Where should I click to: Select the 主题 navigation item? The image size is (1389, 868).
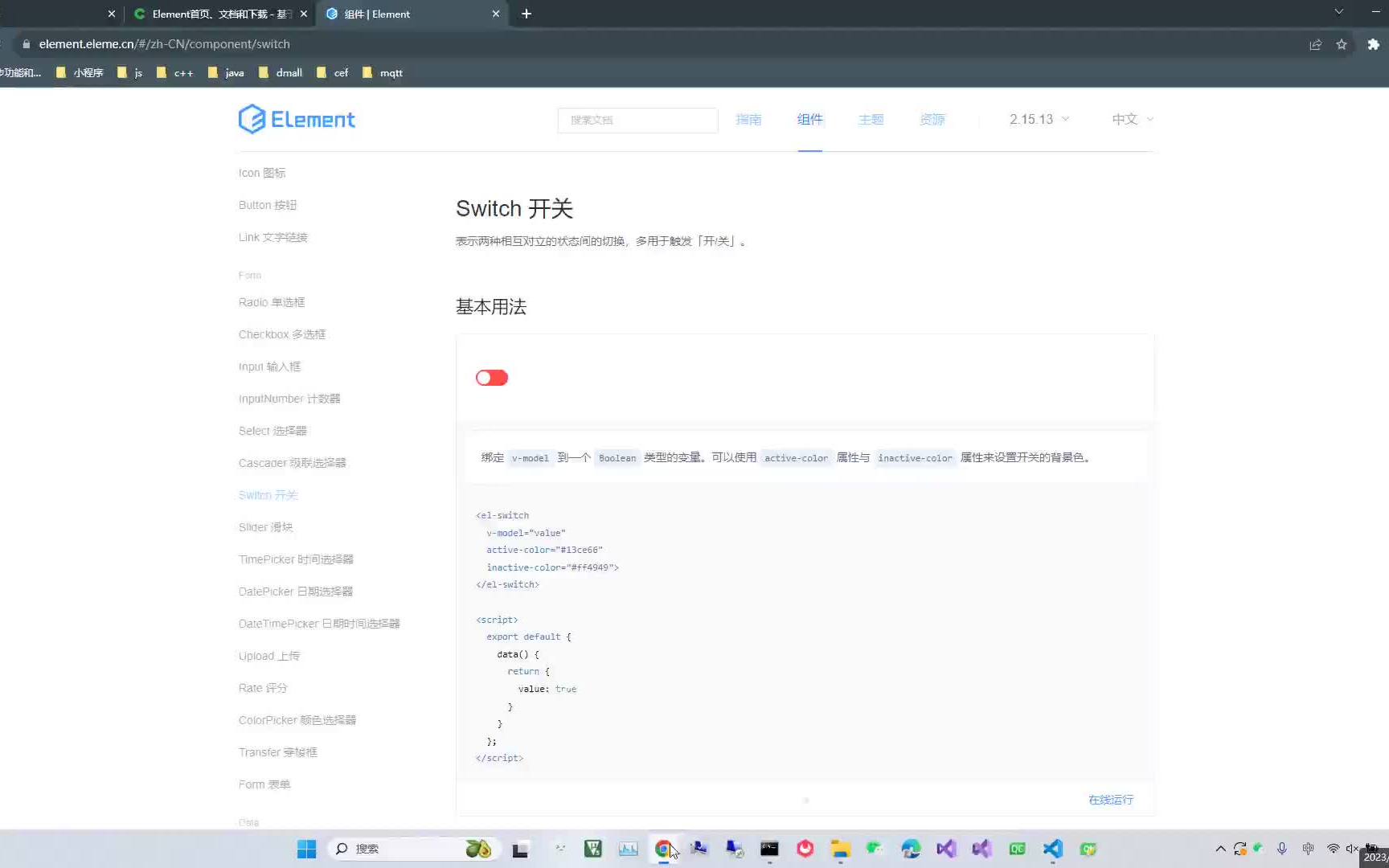tap(871, 119)
